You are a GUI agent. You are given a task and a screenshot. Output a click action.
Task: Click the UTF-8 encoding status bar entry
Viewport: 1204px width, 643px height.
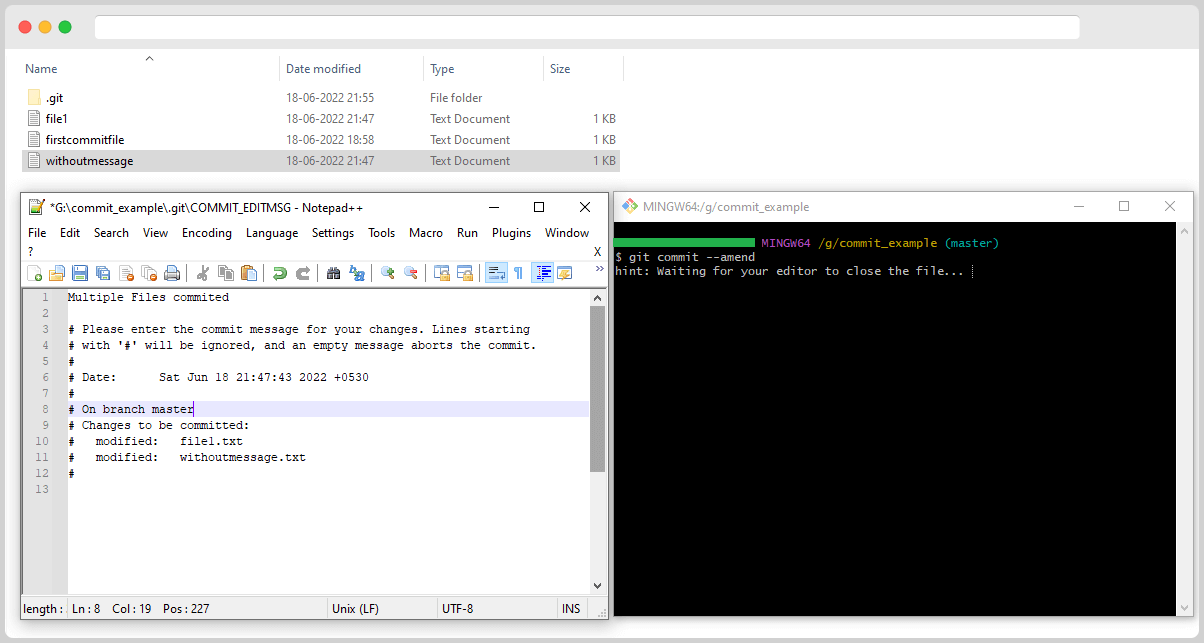pyautogui.click(x=457, y=608)
